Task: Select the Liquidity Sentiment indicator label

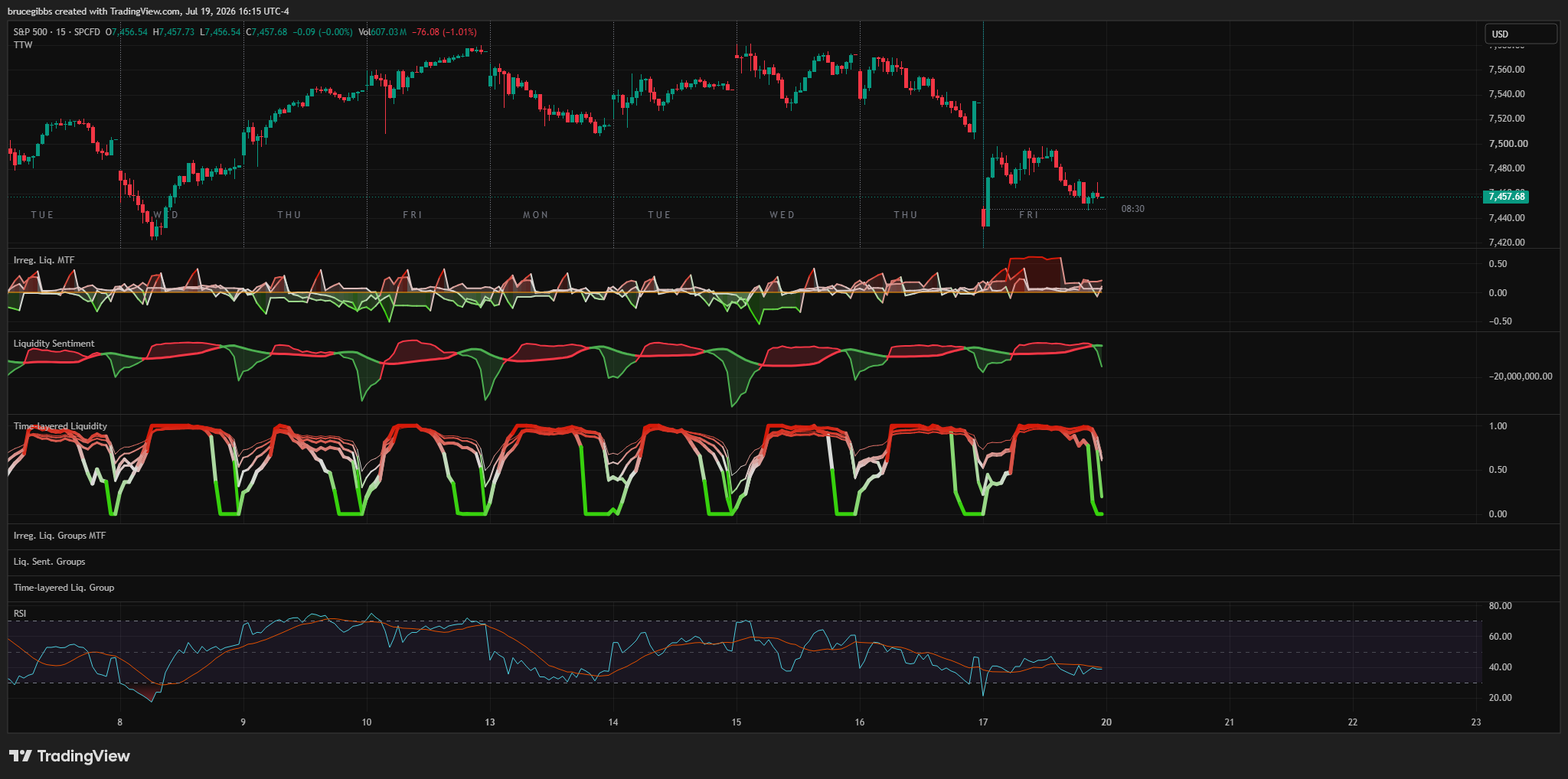Action: (x=54, y=344)
